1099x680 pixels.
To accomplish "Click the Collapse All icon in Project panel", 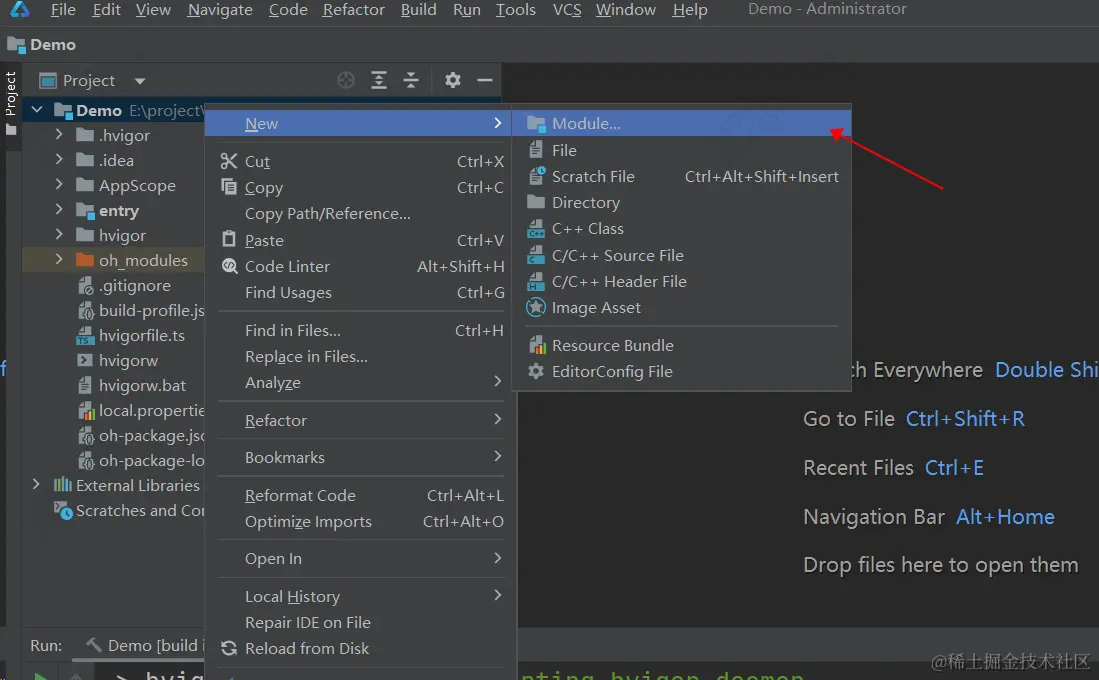I will (411, 81).
